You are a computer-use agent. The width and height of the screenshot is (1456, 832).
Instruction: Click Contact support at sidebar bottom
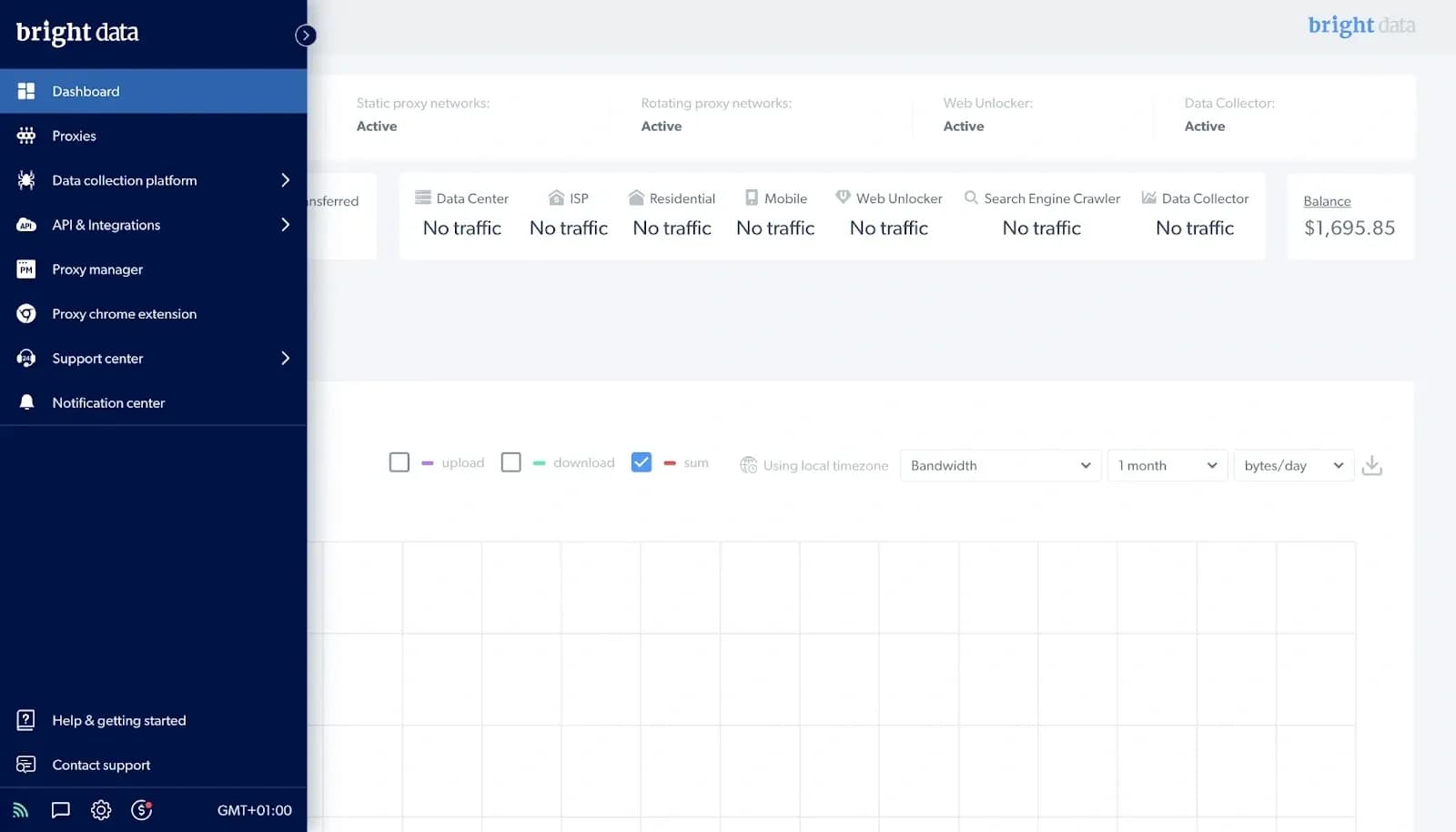point(101,765)
